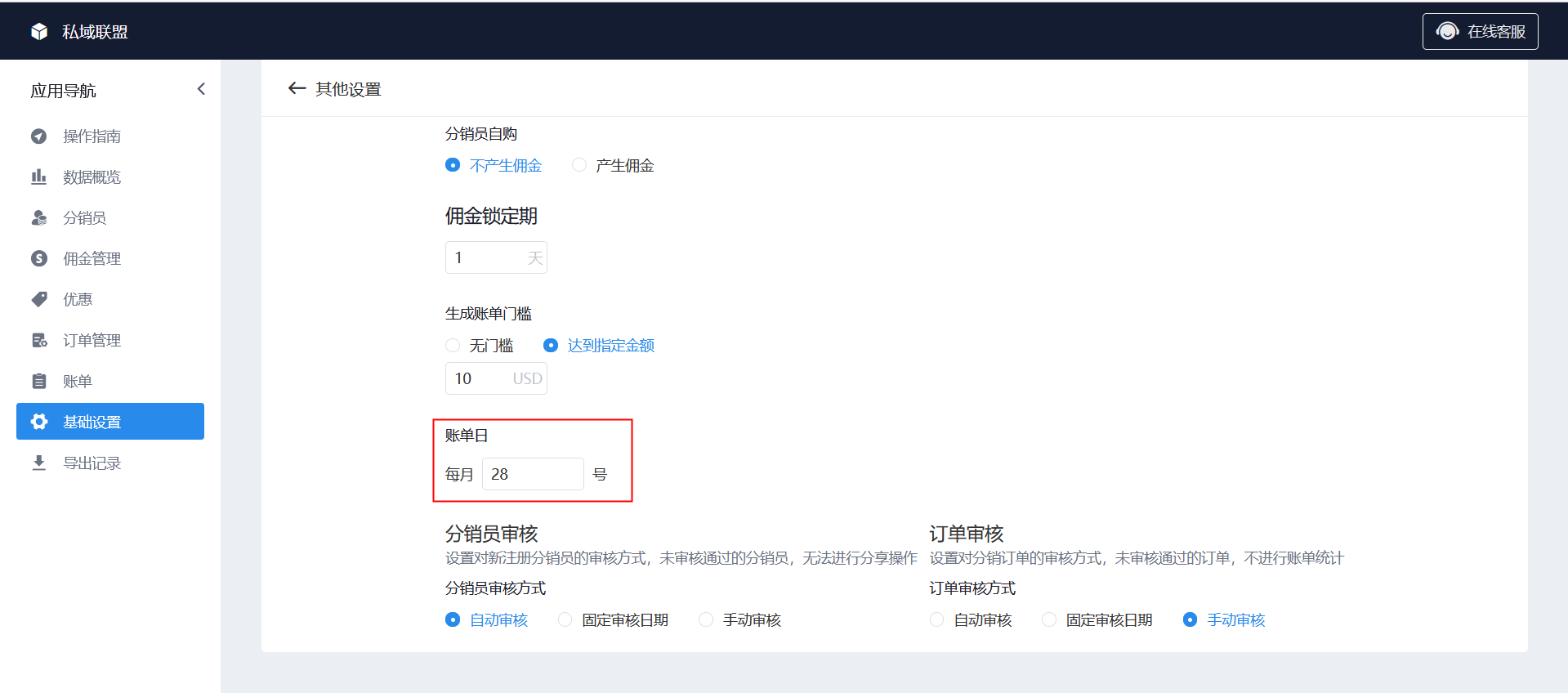The width and height of the screenshot is (1568, 693).
Task: Select 手动审核 for 分销员审核方式
Action: (740, 620)
